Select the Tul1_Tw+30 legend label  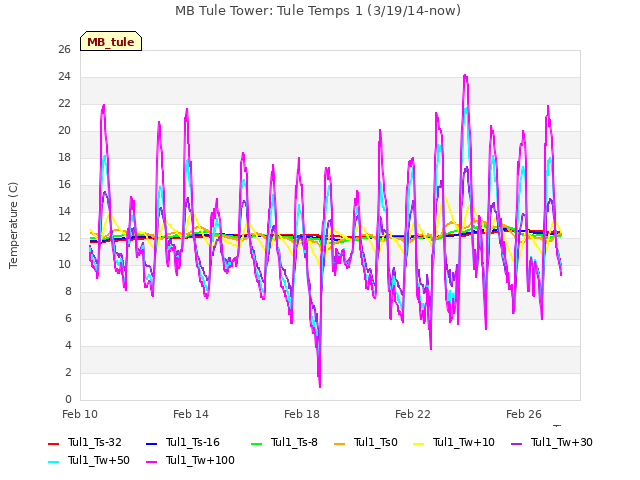[x=562, y=442]
